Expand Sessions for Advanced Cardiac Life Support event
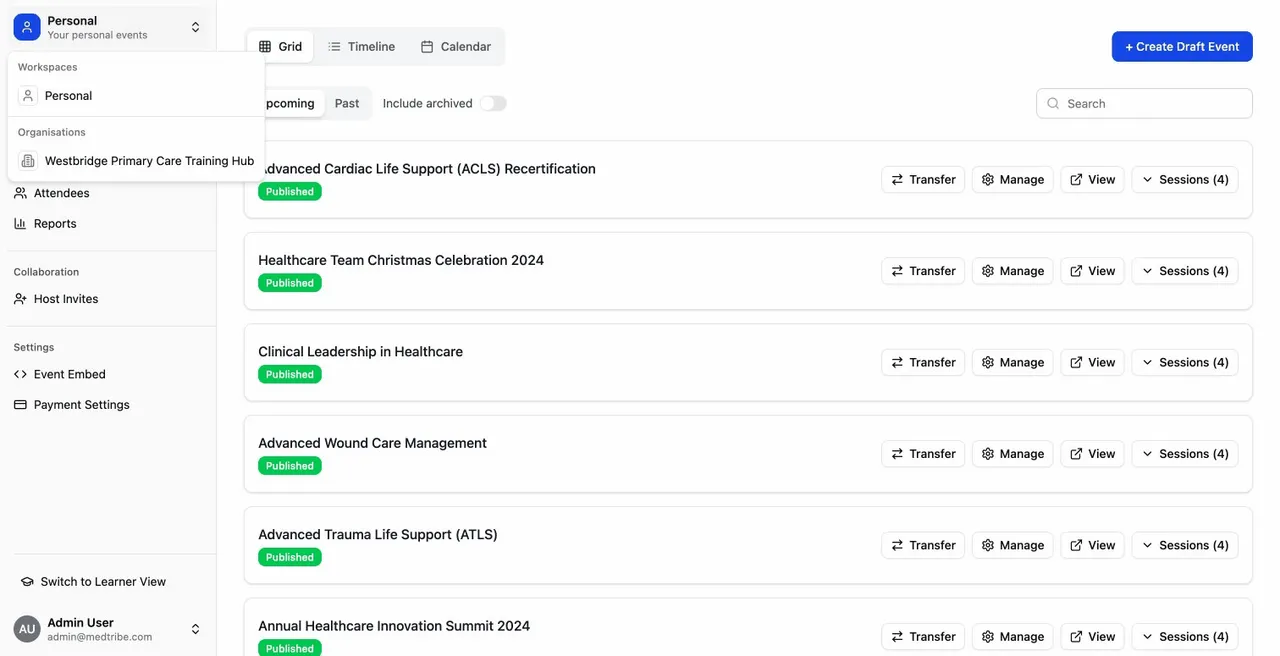Screen dimensions: 1280x656 coord(1184,179)
